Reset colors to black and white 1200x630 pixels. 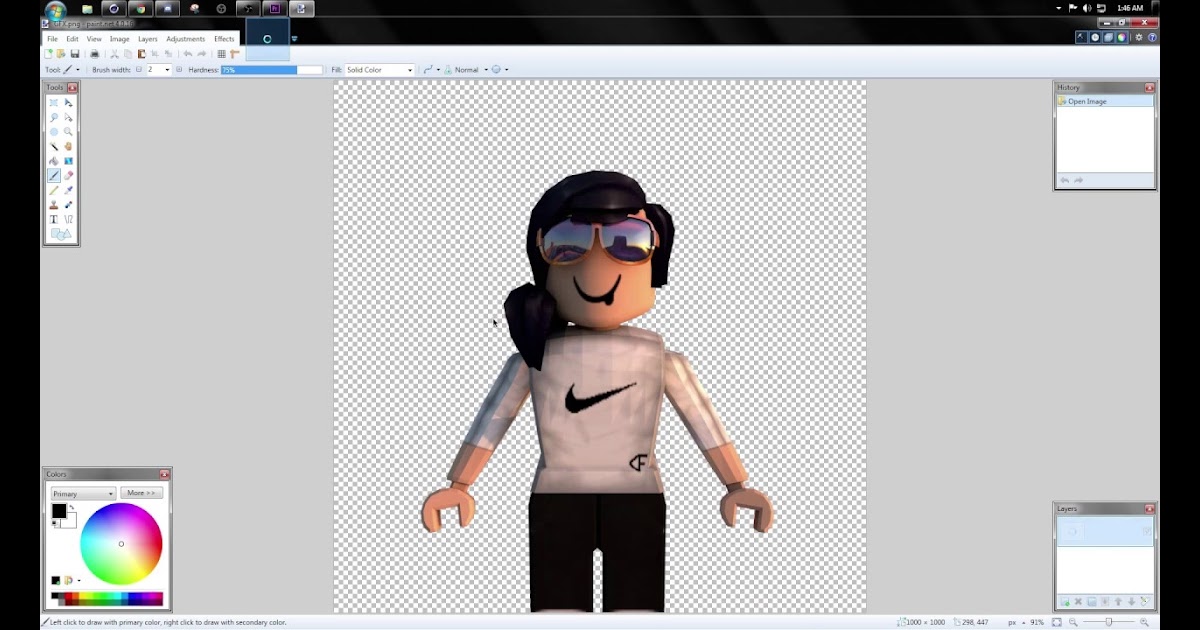point(56,523)
